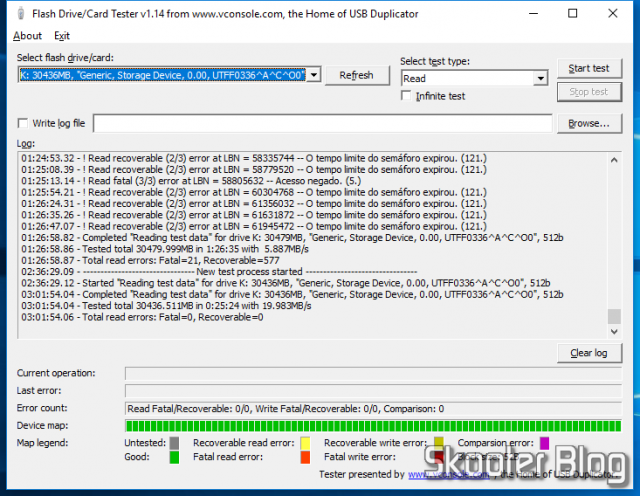
Task: Click the orange Fatal read error swatch
Action: click(x=305, y=457)
